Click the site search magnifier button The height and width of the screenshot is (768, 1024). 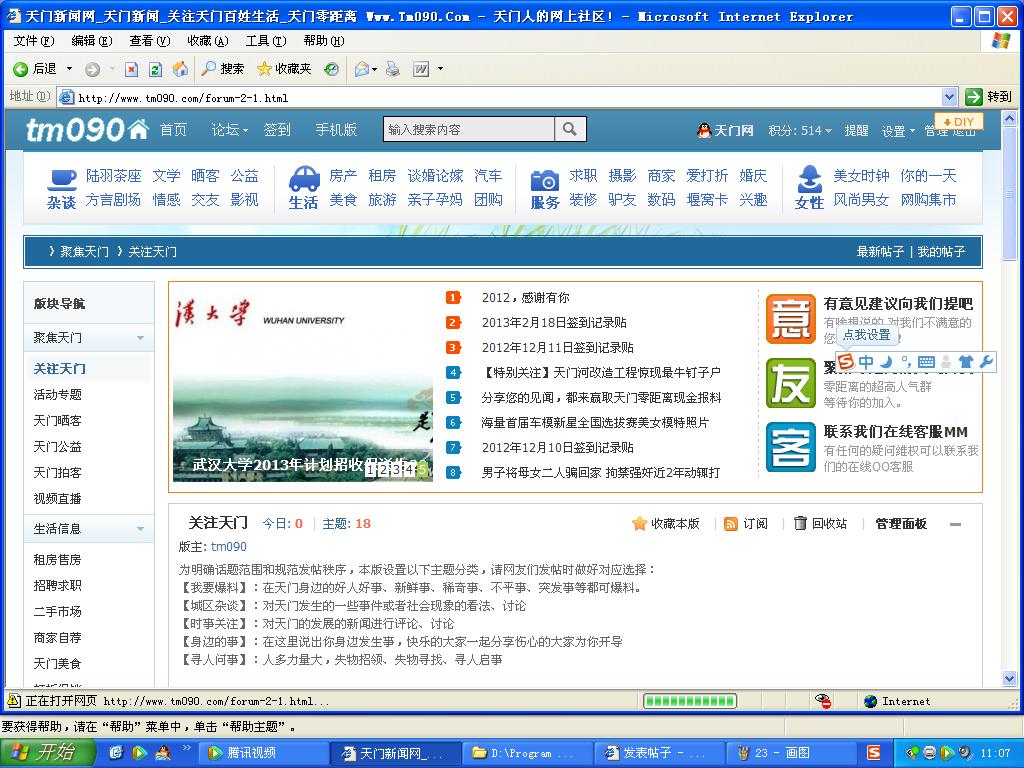(x=569, y=129)
